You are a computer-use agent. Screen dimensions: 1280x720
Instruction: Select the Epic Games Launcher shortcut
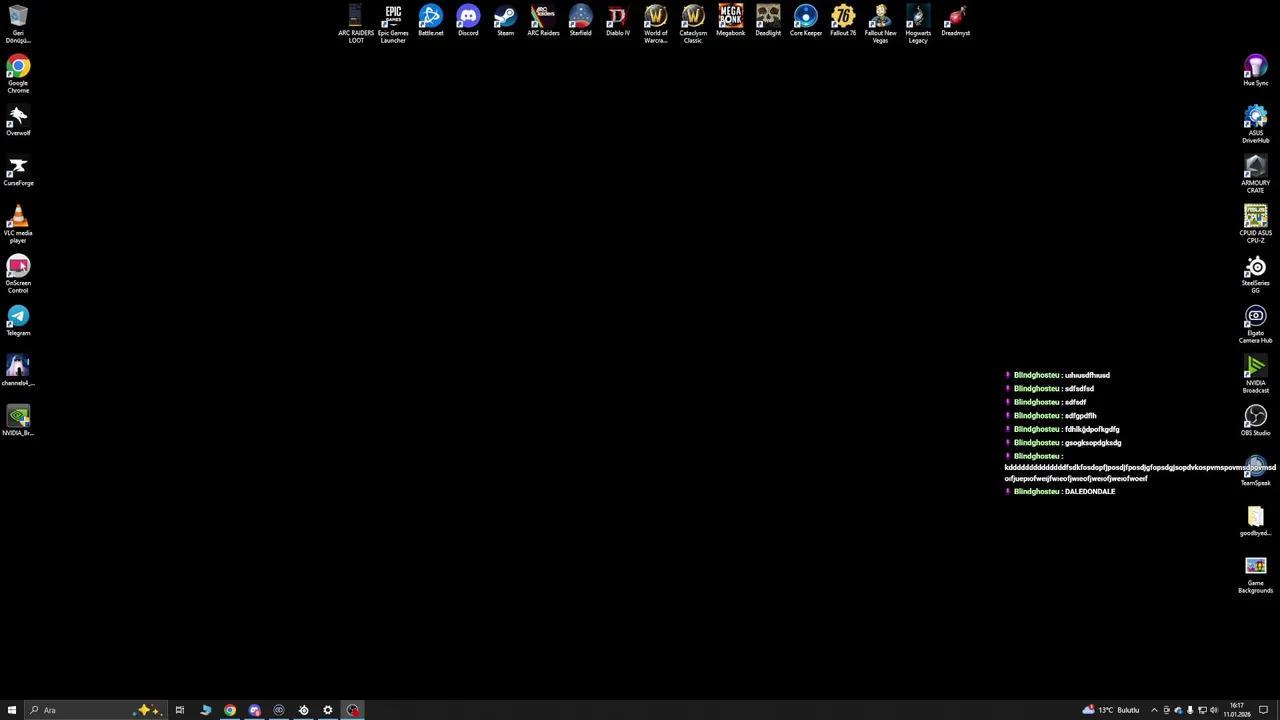pos(393,23)
